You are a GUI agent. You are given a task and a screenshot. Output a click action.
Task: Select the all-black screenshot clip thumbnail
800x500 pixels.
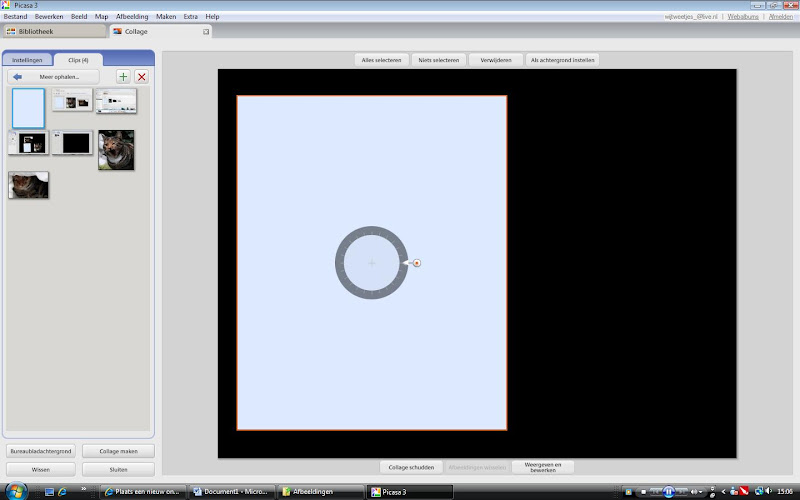pyautogui.click(x=72, y=142)
